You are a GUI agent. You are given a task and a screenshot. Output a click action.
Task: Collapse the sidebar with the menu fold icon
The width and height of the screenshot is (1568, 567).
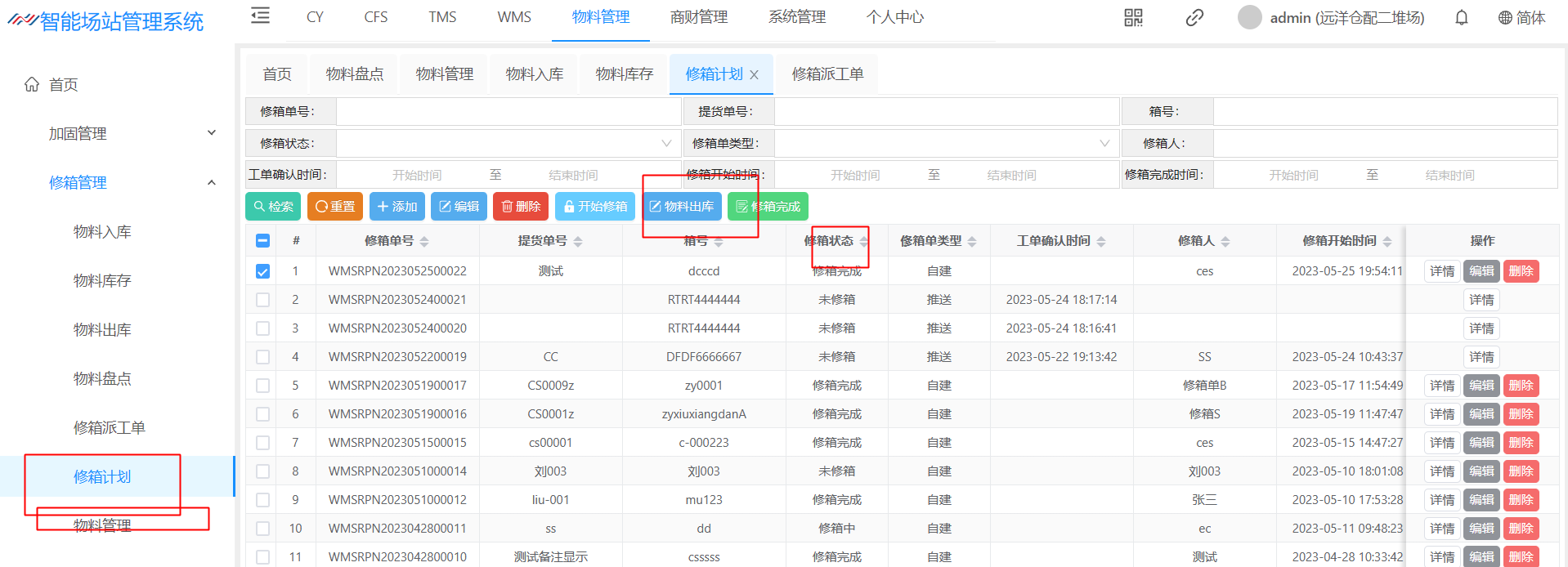point(260,16)
